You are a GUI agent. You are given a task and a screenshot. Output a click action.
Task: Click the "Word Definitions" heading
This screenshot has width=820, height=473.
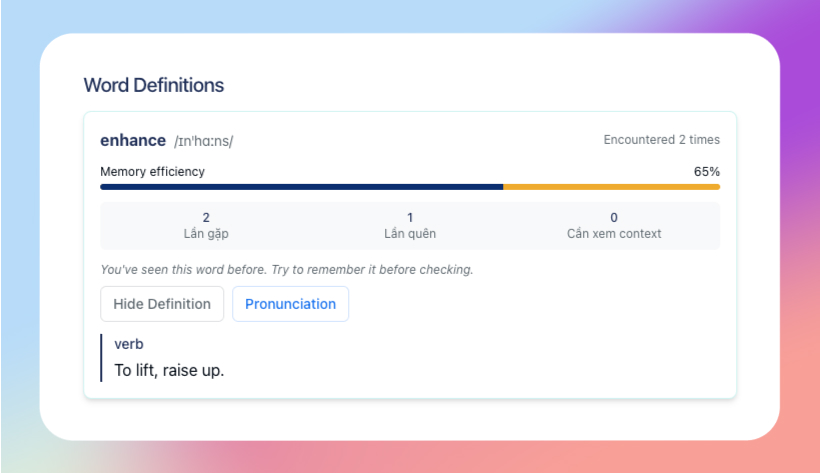click(153, 85)
